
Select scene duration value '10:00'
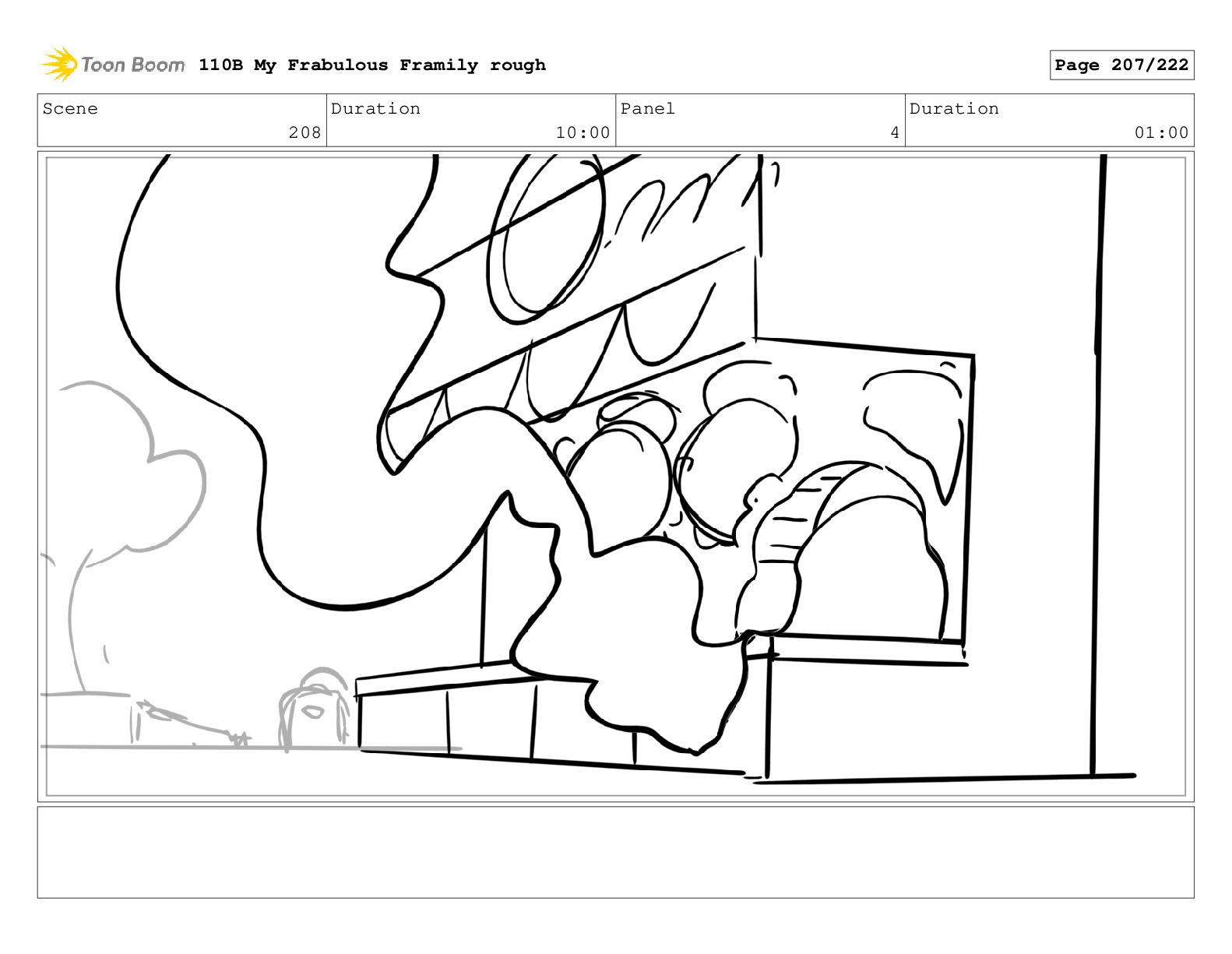tap(583, 133)
